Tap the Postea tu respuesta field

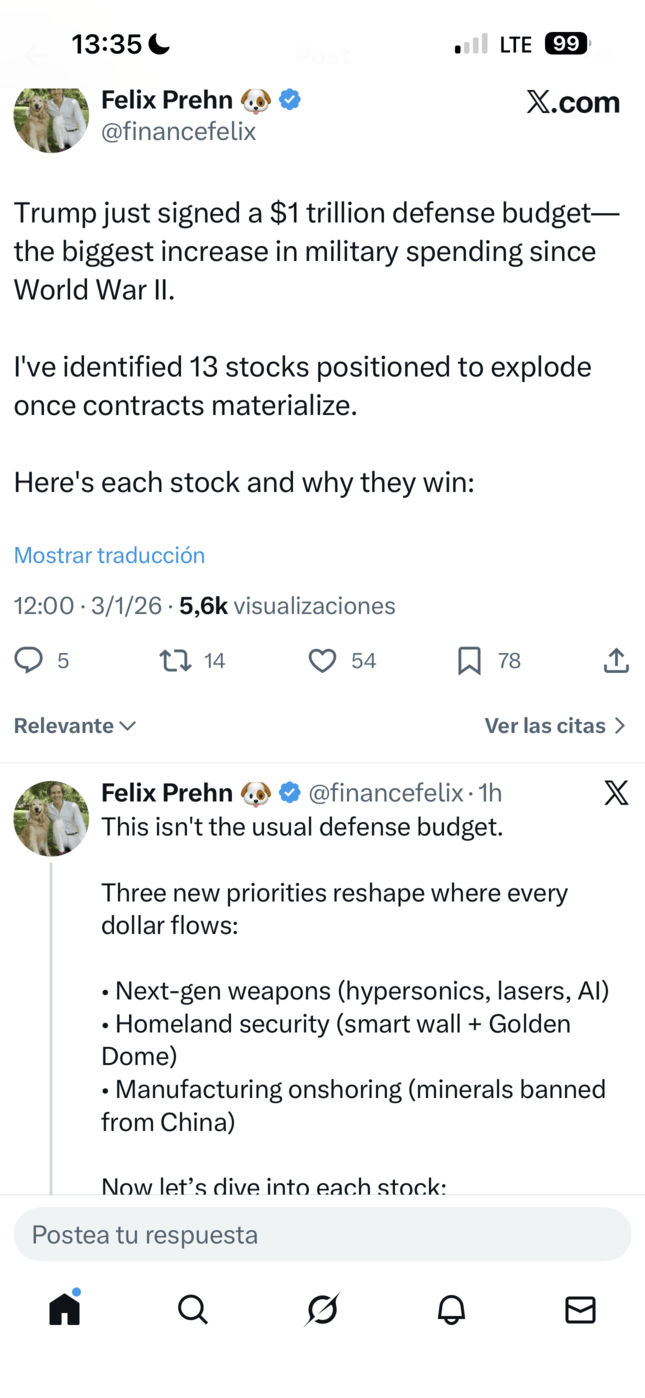[x=322, y=1234]
